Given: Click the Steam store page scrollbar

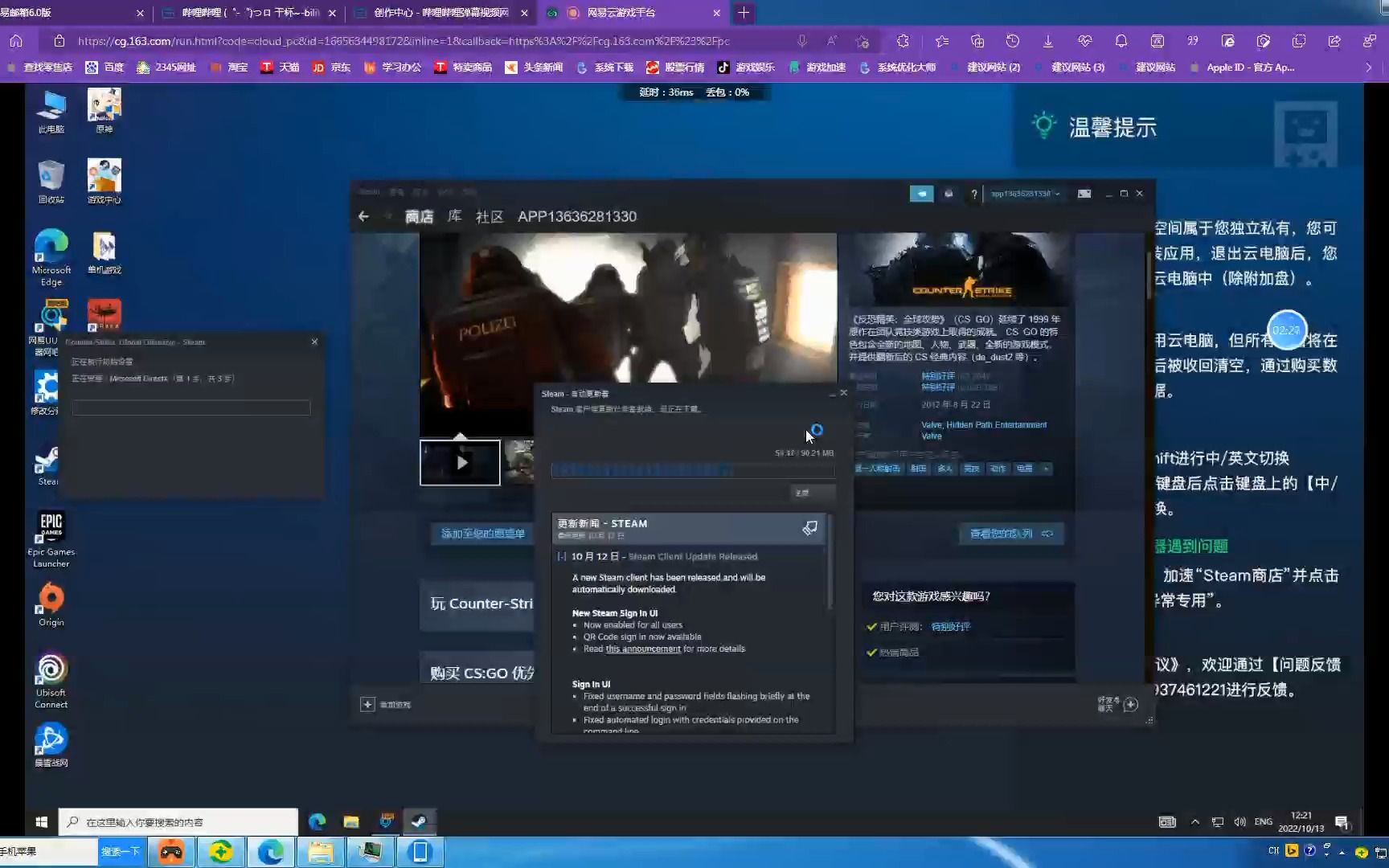Looking at the screenshot, I should click(1149, 276).
